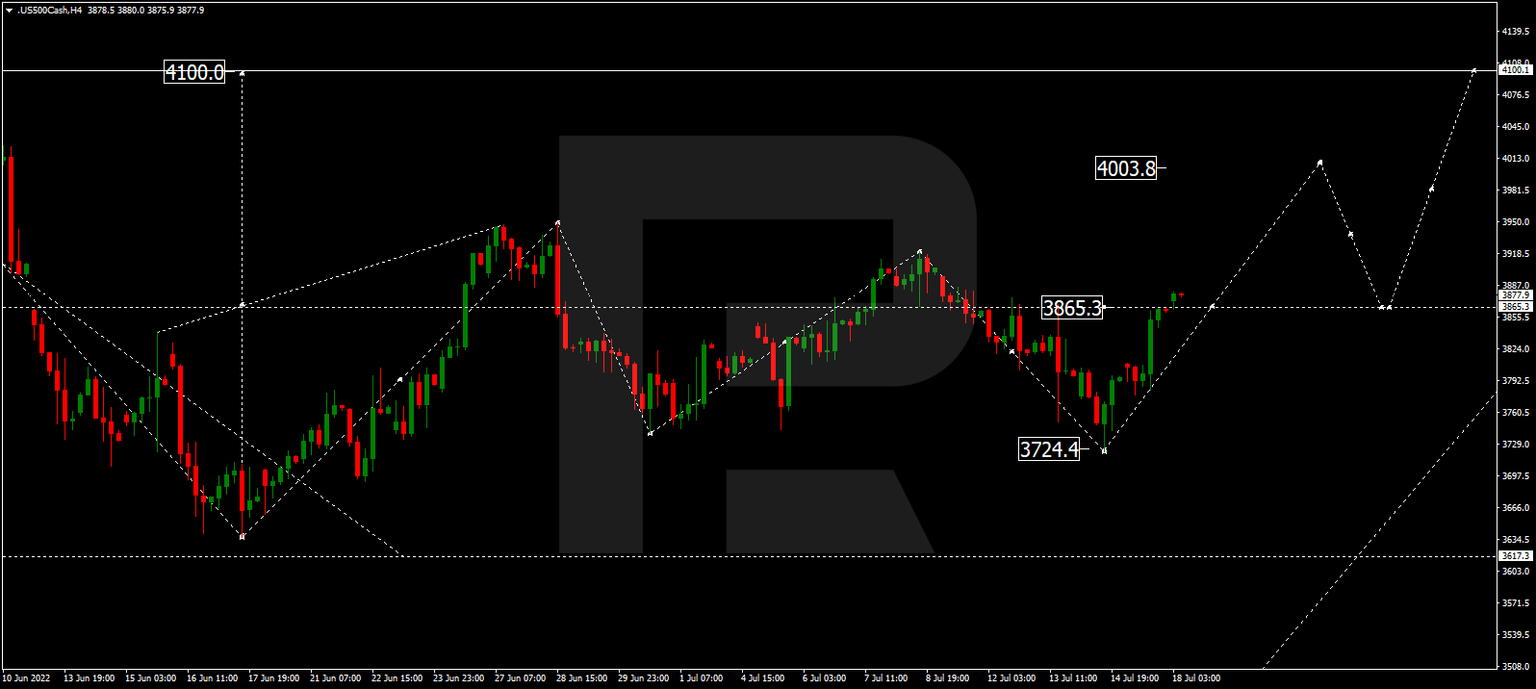Click the 3865.3 level tag on price axis
Screen dimensions: 1536x689
[1515, 306]
